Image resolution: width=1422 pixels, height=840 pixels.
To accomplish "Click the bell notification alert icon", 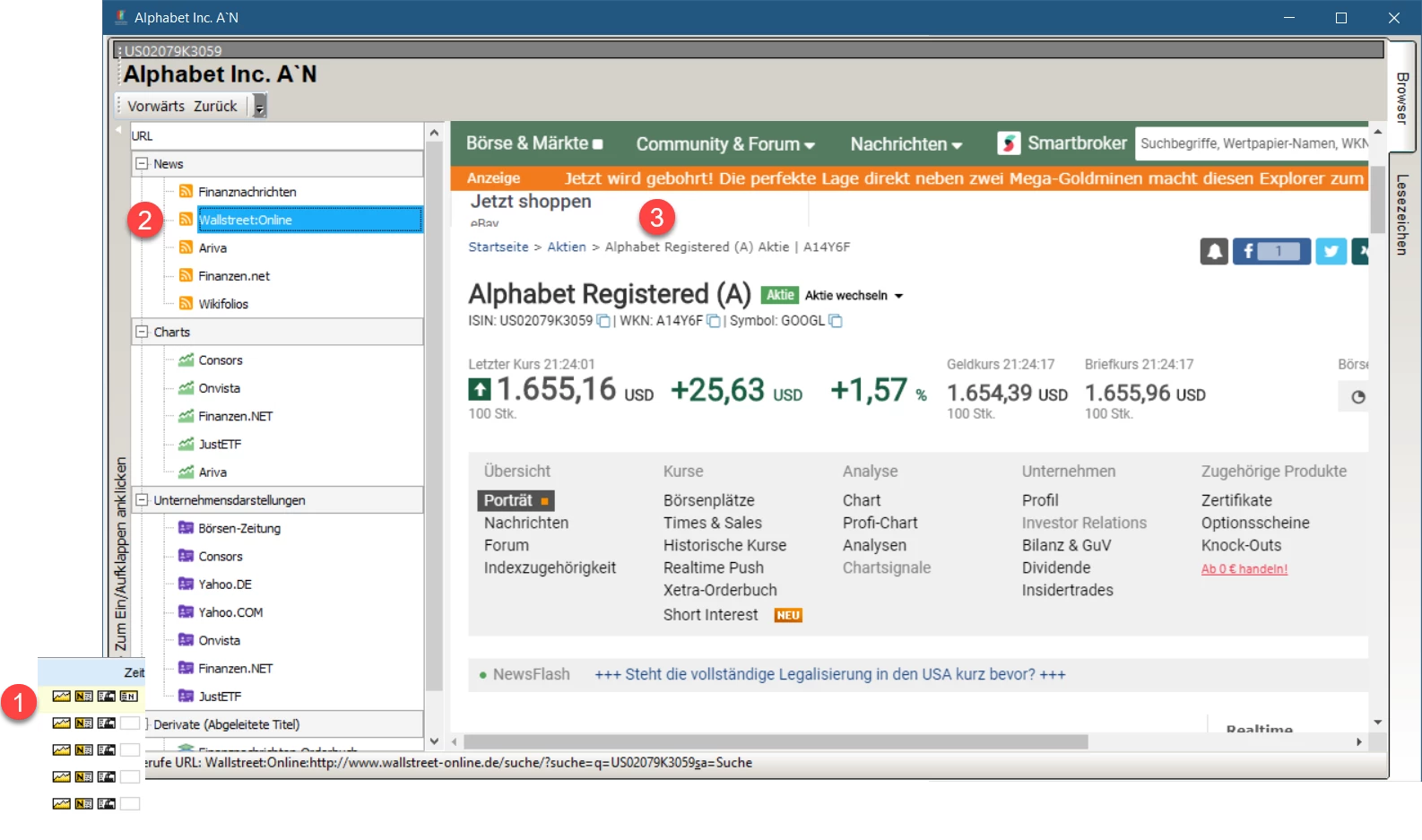I will point(1214,252).
